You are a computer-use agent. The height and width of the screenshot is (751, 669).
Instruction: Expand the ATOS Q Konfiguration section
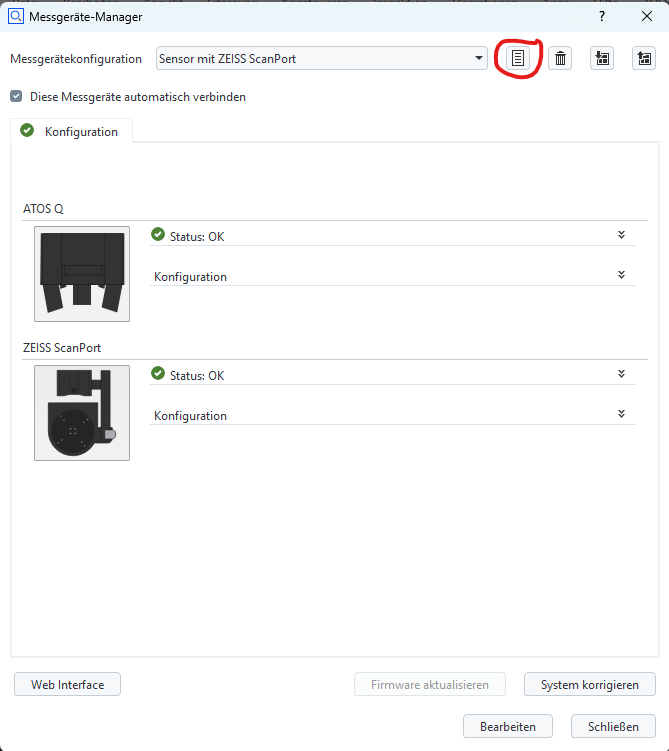621,275
